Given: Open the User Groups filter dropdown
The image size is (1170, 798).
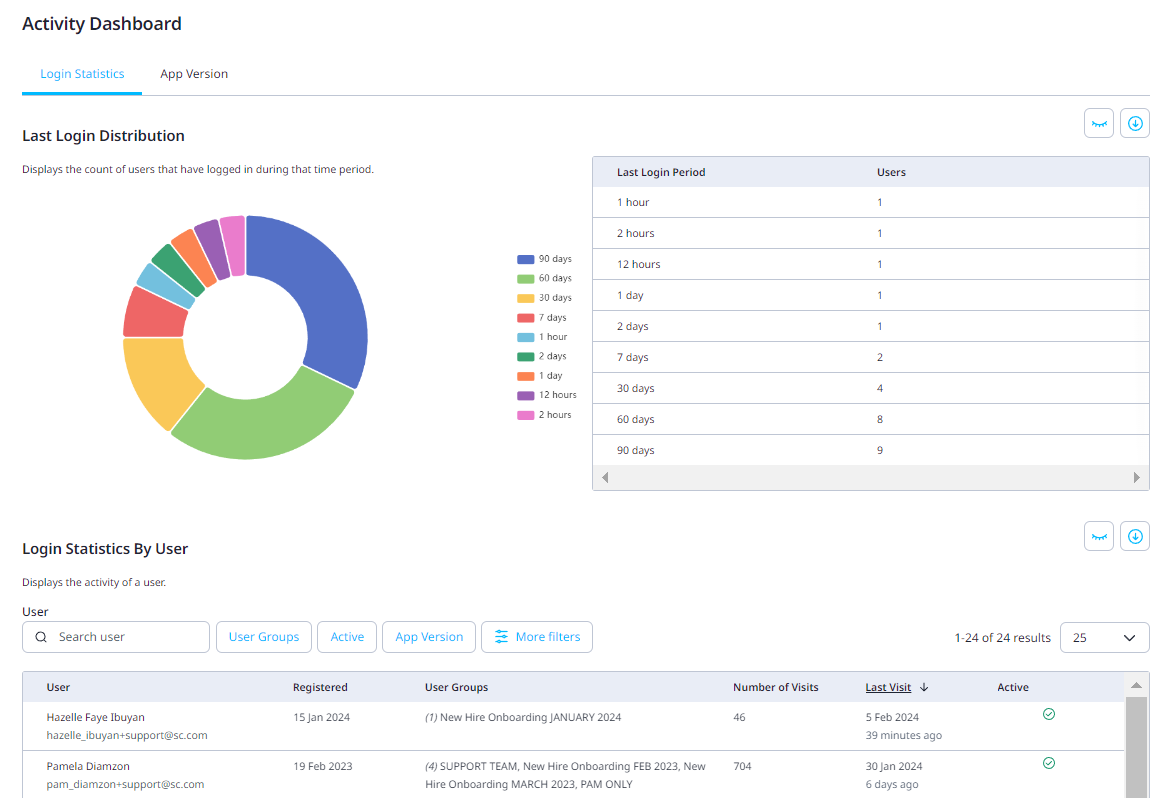Looking at the screenshot, I should (263, 637).
